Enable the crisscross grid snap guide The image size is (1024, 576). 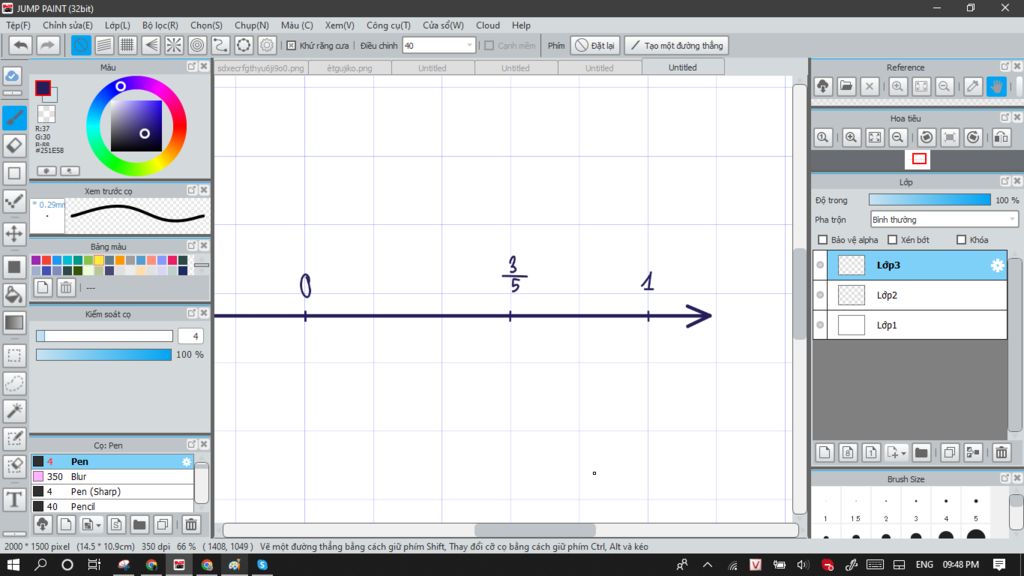tap(127, 45)
